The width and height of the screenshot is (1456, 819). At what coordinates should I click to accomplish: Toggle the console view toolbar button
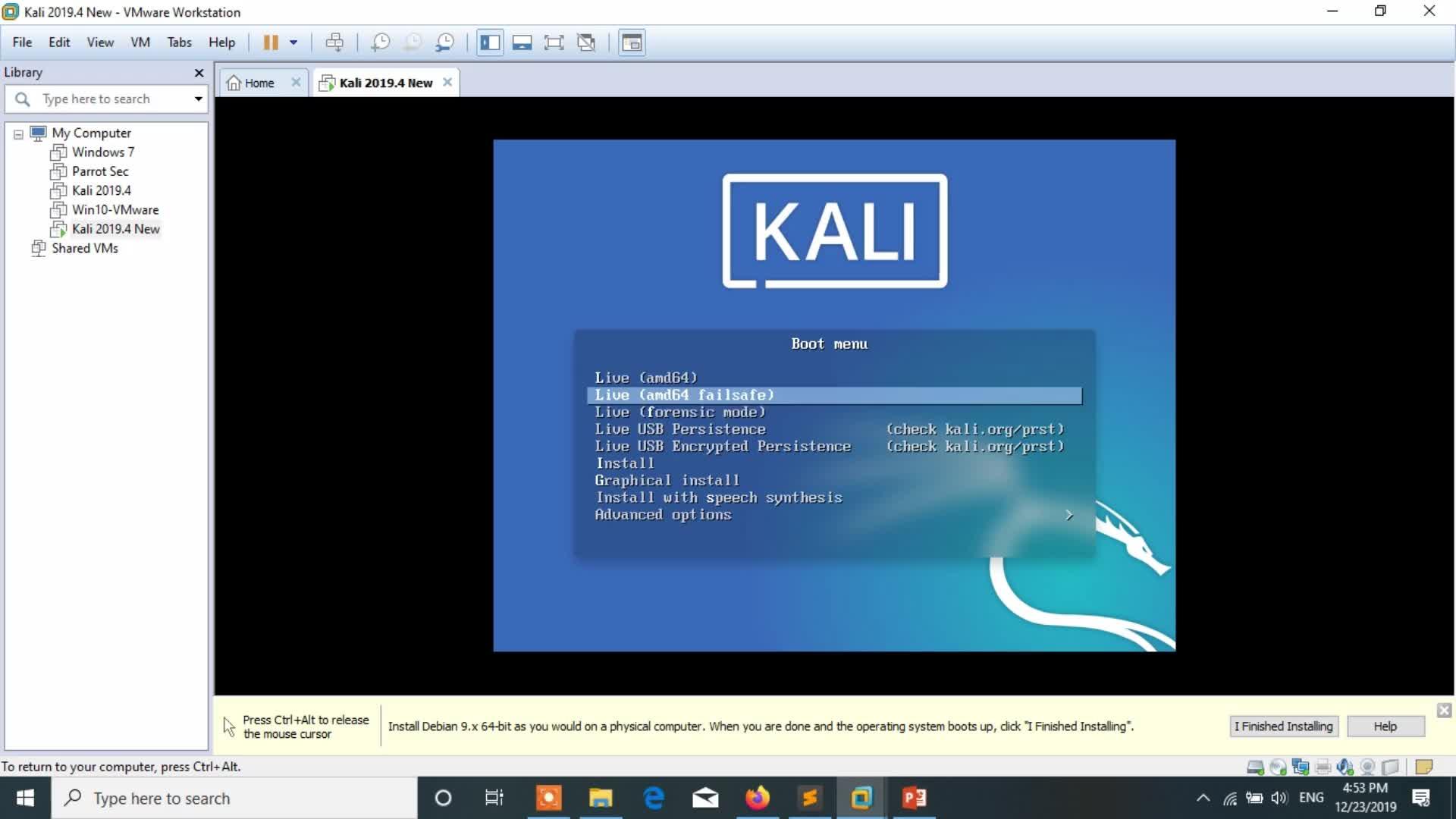click(x=632, y=42)
